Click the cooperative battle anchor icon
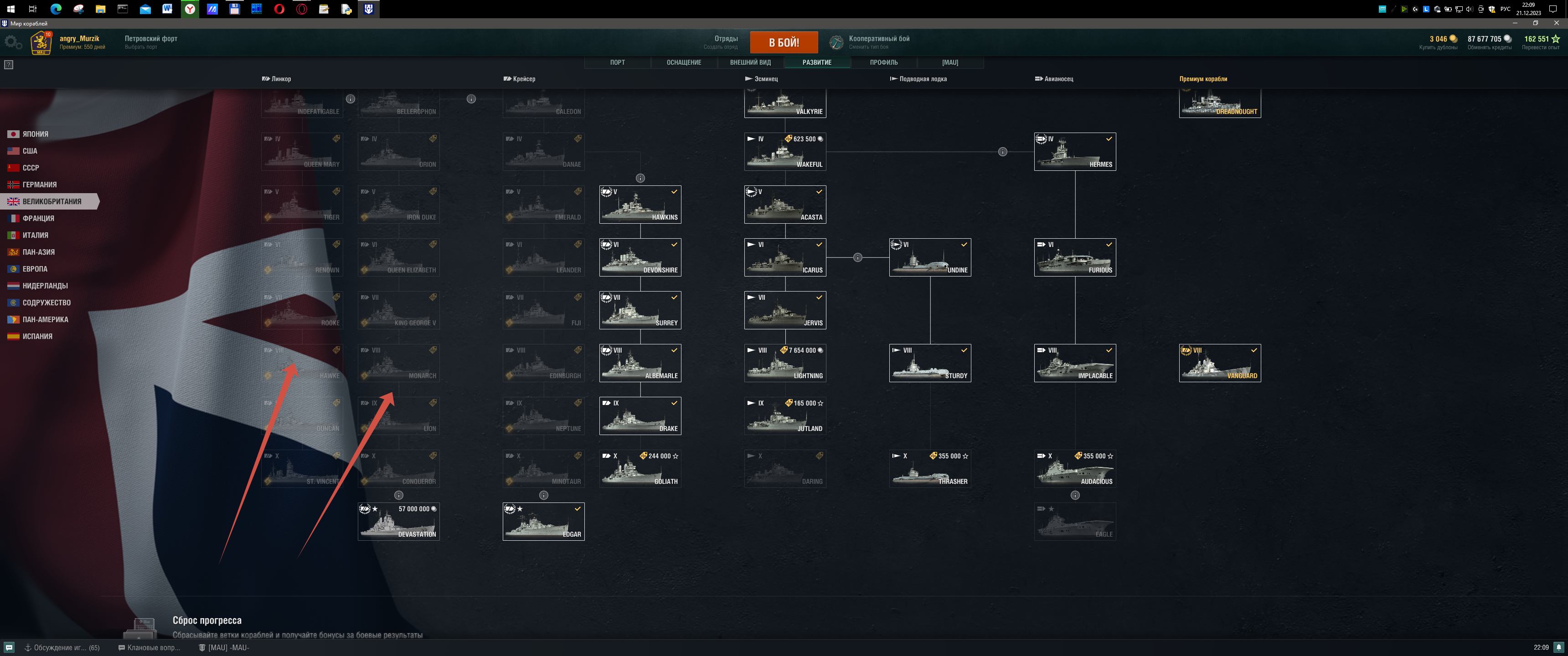This screenshot has height=656, width=1568. click(836, 42)
